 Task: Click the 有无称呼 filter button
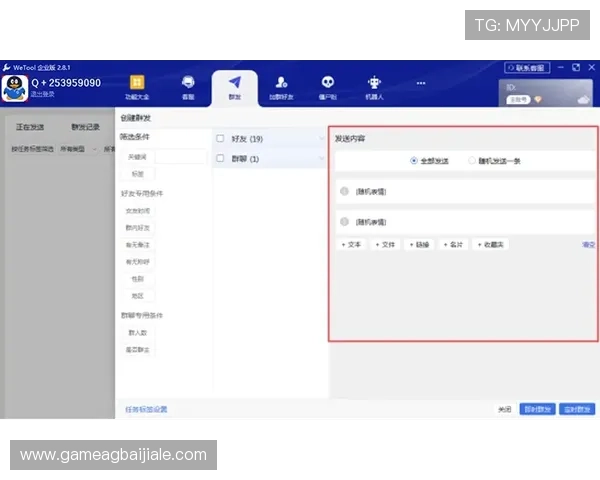pos(137,262)
